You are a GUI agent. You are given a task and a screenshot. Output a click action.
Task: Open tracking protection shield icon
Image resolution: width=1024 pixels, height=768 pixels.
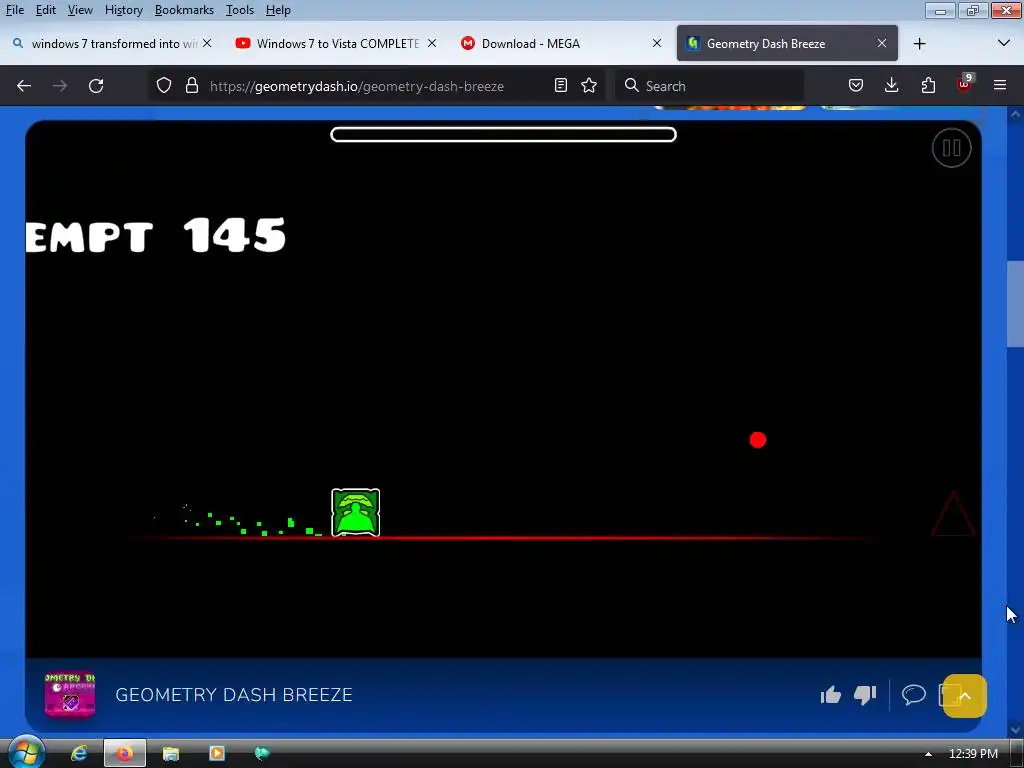pyautogui.click(x=164, y=86)
